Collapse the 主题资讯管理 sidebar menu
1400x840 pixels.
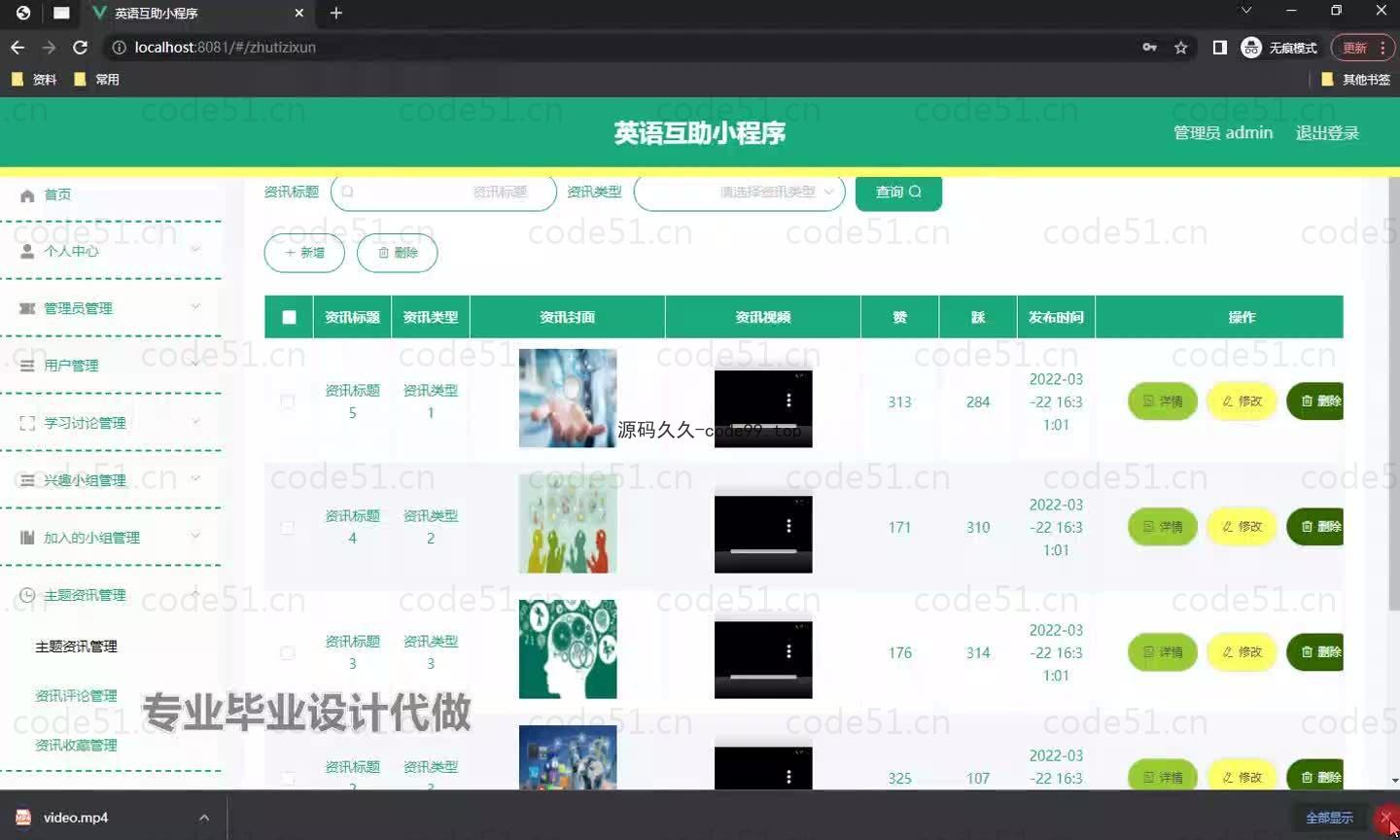coord(195,594)
